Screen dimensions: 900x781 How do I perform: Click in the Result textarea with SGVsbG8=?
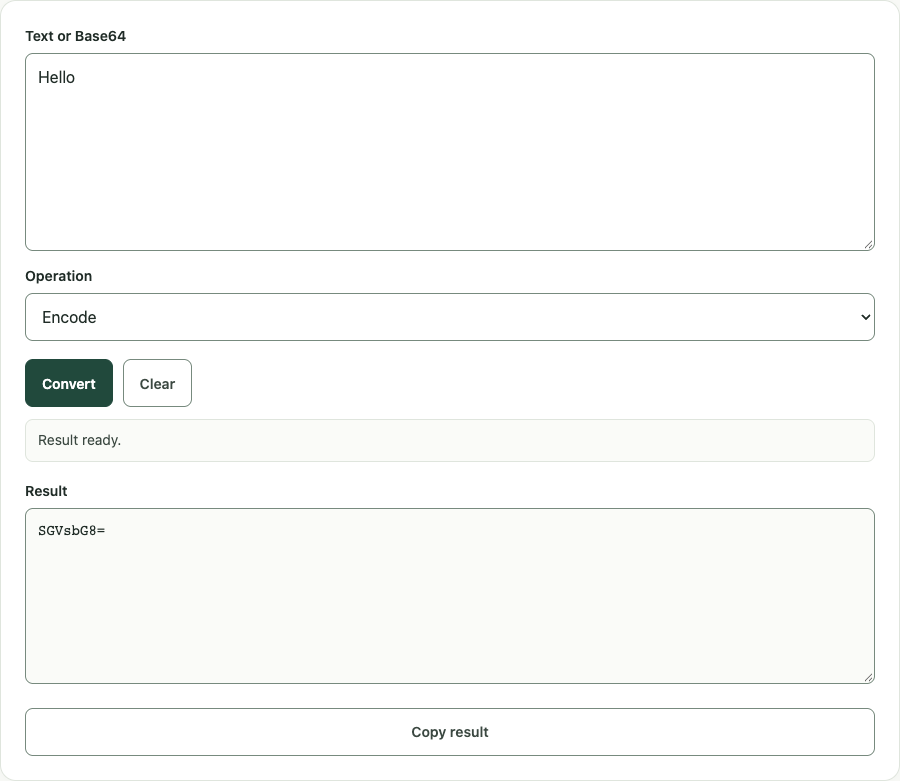[x=450, y=596]
